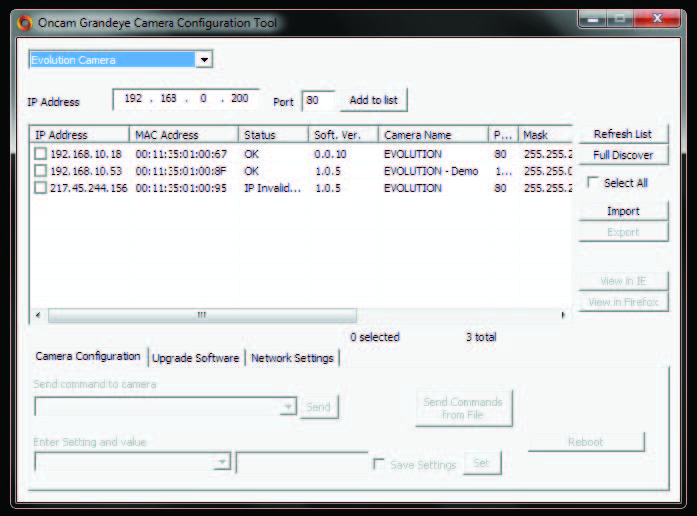The width and height of the screenshot is (697, 516).
Task: Select MAC address 00:11:35:01:00:8F
Action: (x=181, y=171)
